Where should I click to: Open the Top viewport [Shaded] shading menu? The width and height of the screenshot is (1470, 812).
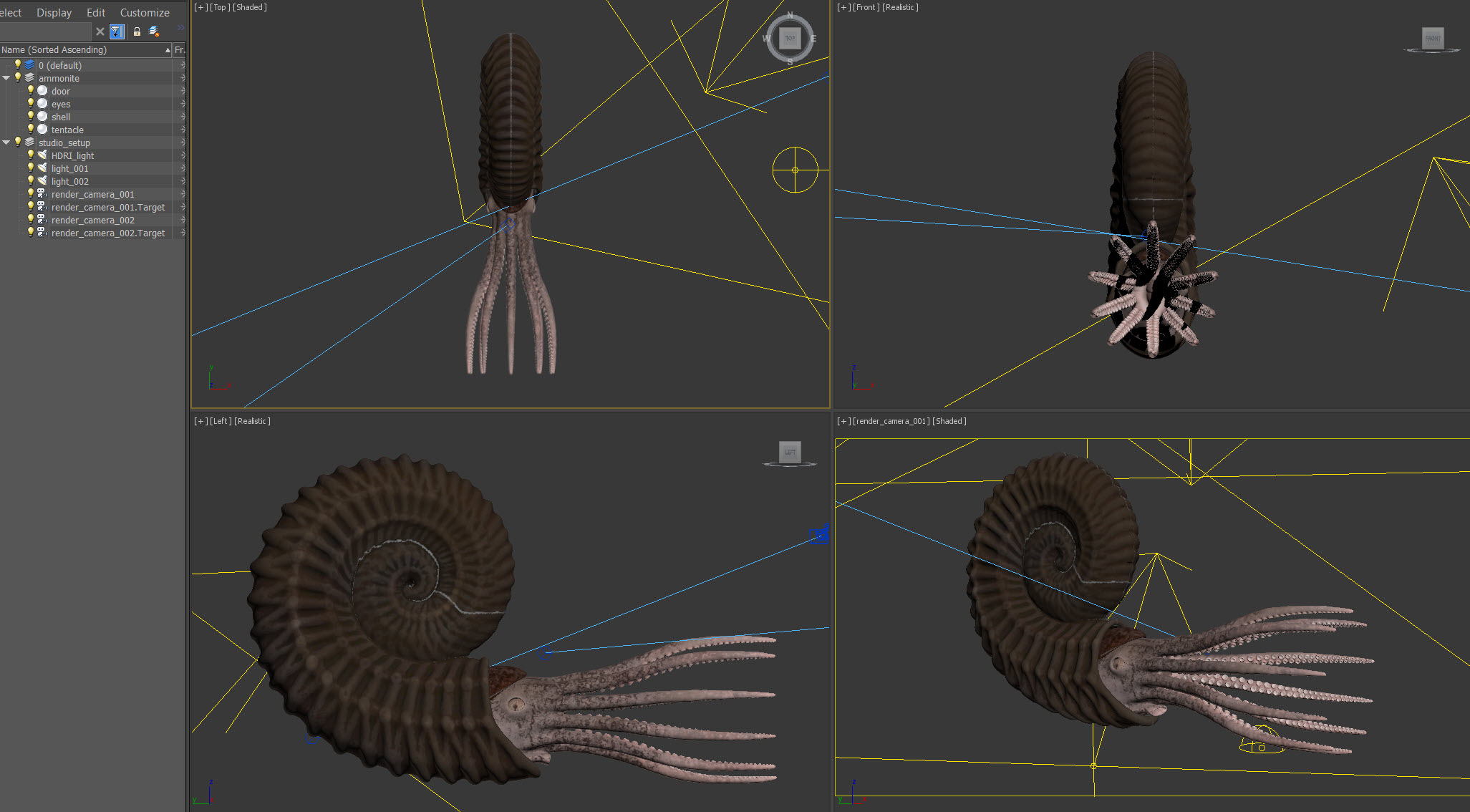250,7
